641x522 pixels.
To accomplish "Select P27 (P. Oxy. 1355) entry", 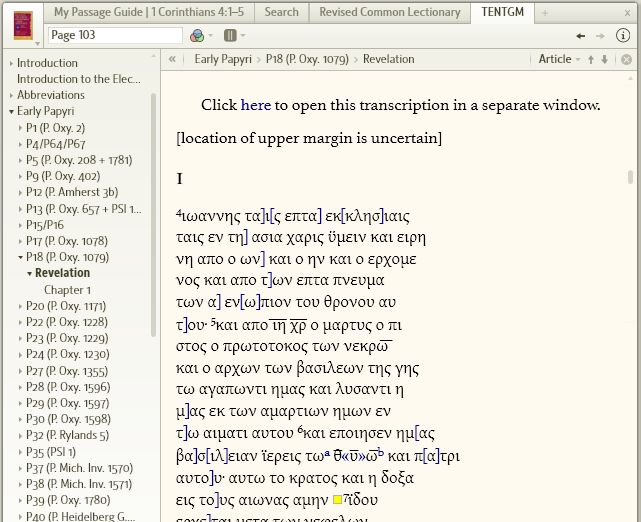I will 67,371.
